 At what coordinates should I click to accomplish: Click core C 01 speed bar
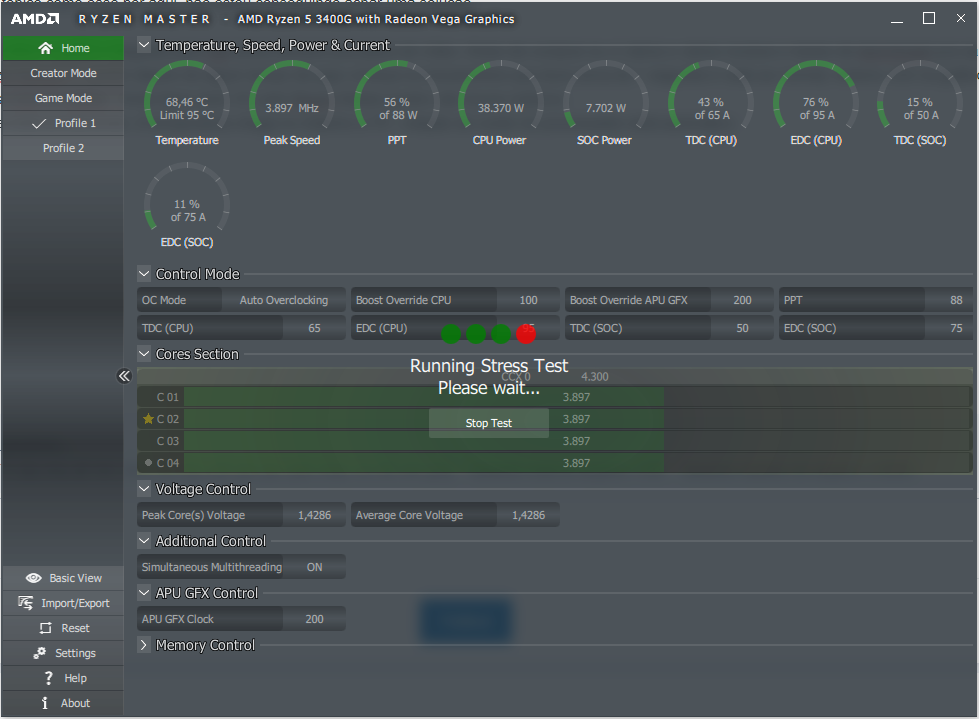tap(578, 397)
